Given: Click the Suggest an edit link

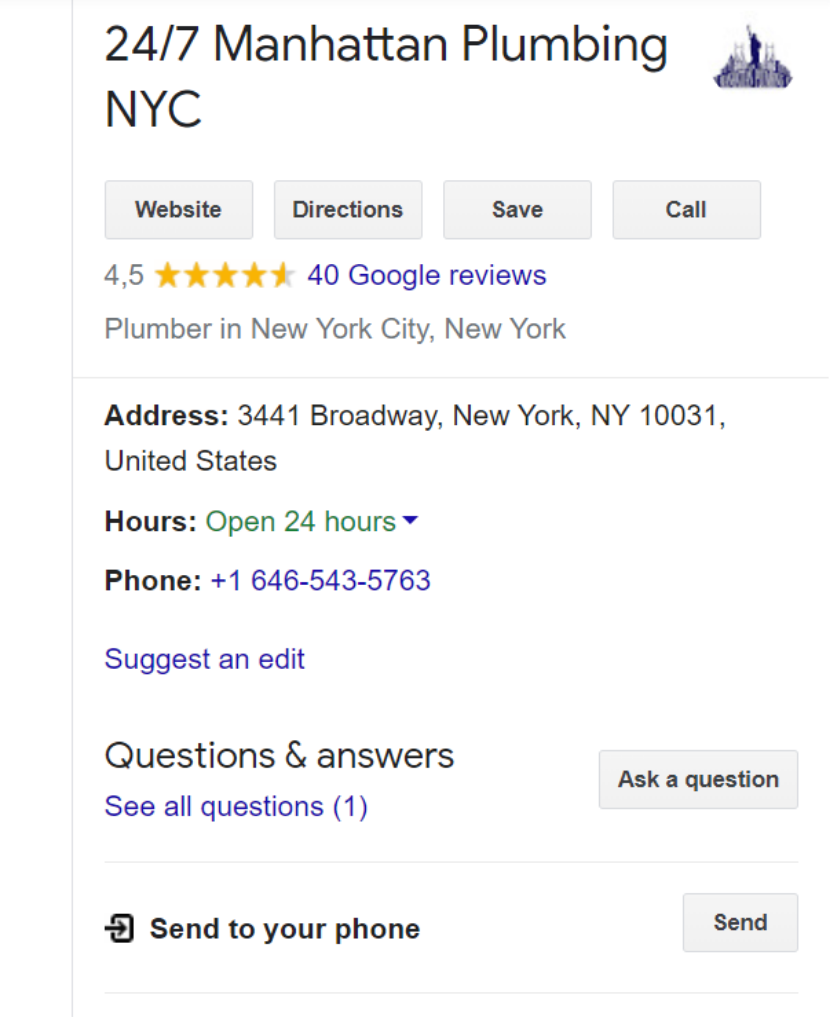Looking at the screenshot, I should (x=204, y=659).
